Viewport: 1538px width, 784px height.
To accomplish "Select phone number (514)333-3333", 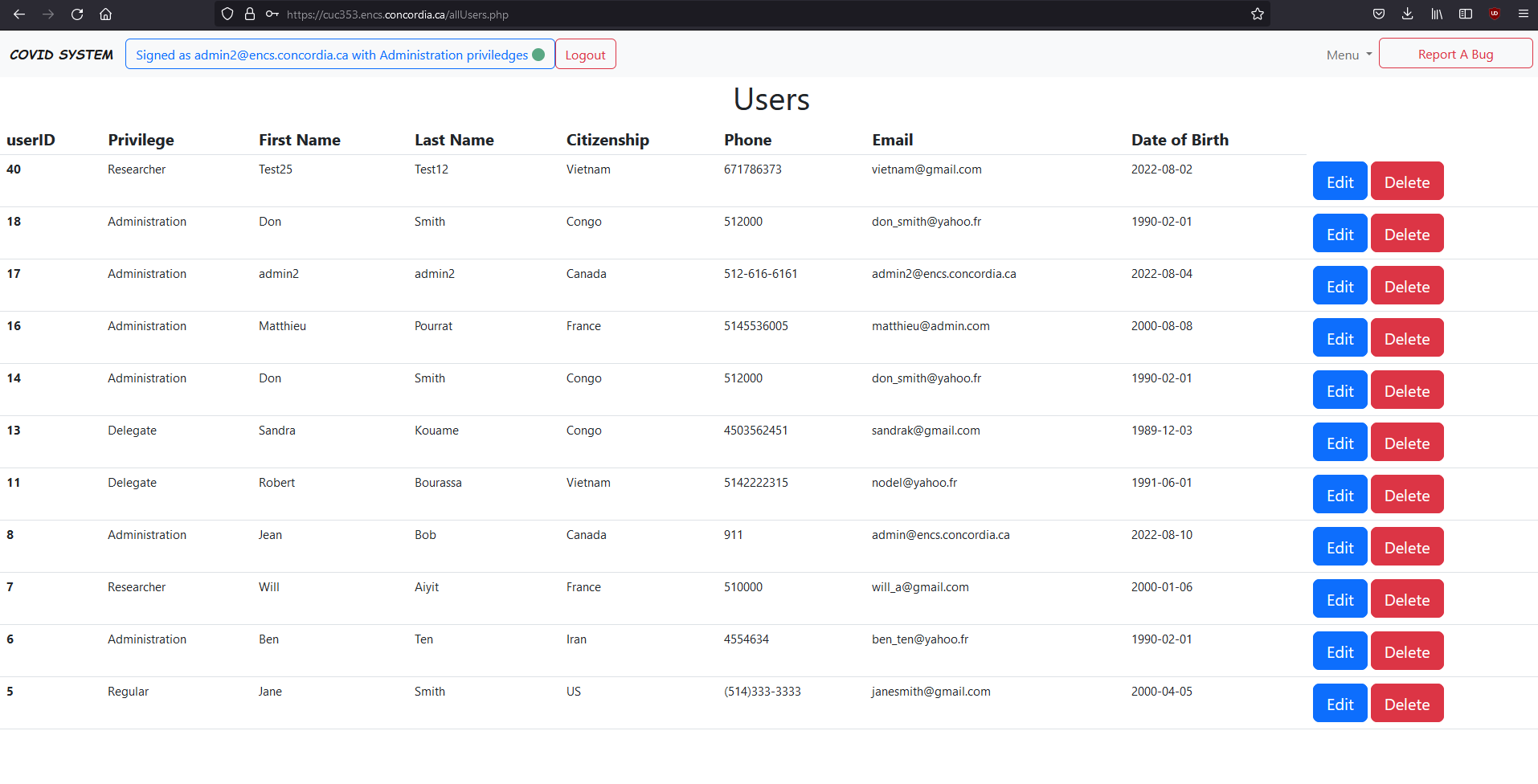I will click(x=762, y=692).
